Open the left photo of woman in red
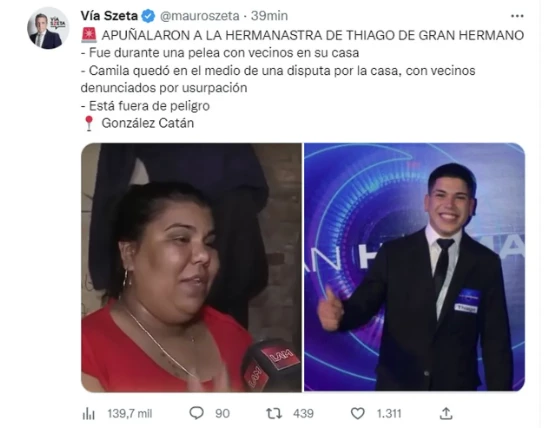 [x=191, y=267]
